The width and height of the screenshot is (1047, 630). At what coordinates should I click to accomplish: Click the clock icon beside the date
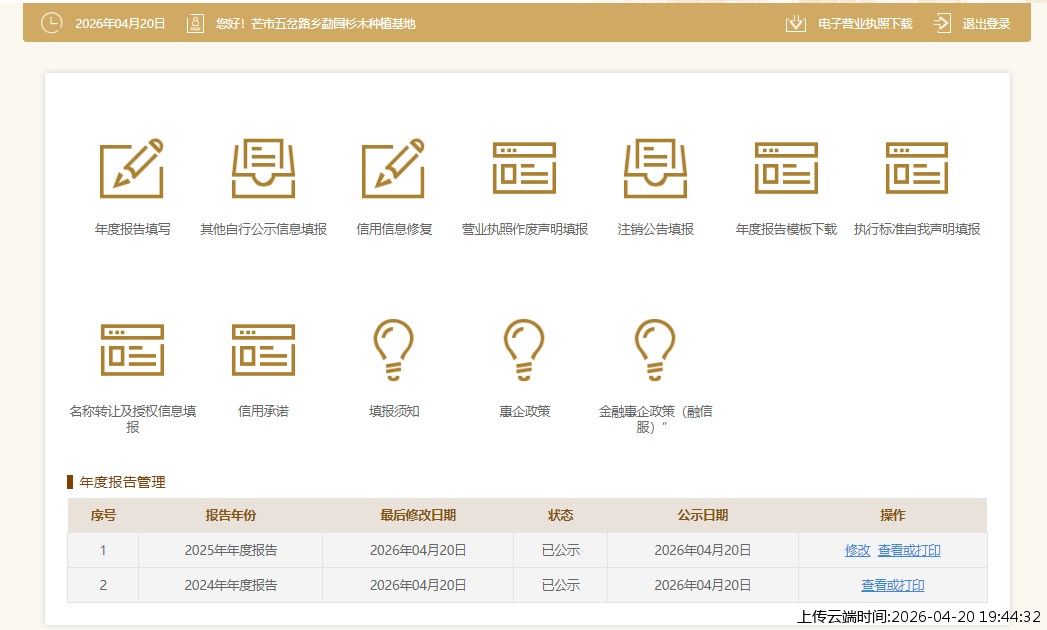[51, 23]
